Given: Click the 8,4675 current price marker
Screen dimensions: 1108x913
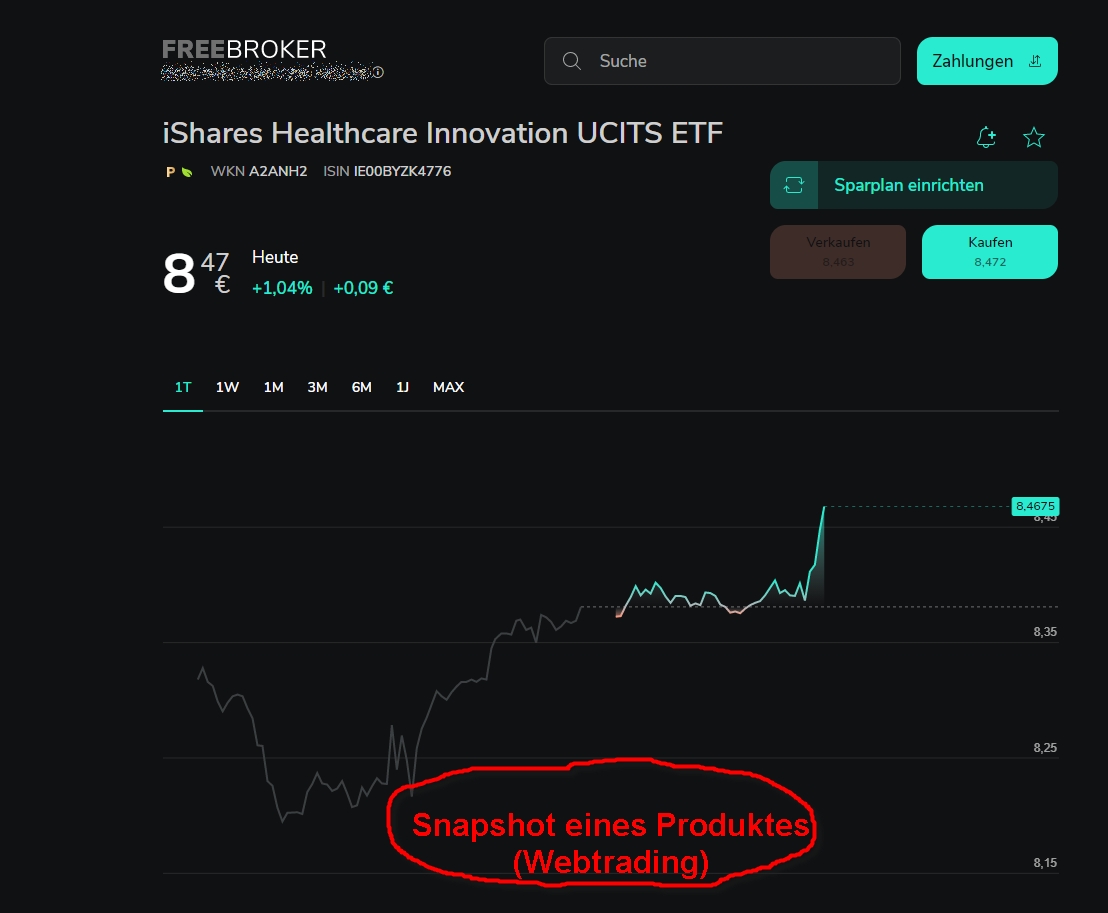Looking at the screenshot, I should point(1035,506).
